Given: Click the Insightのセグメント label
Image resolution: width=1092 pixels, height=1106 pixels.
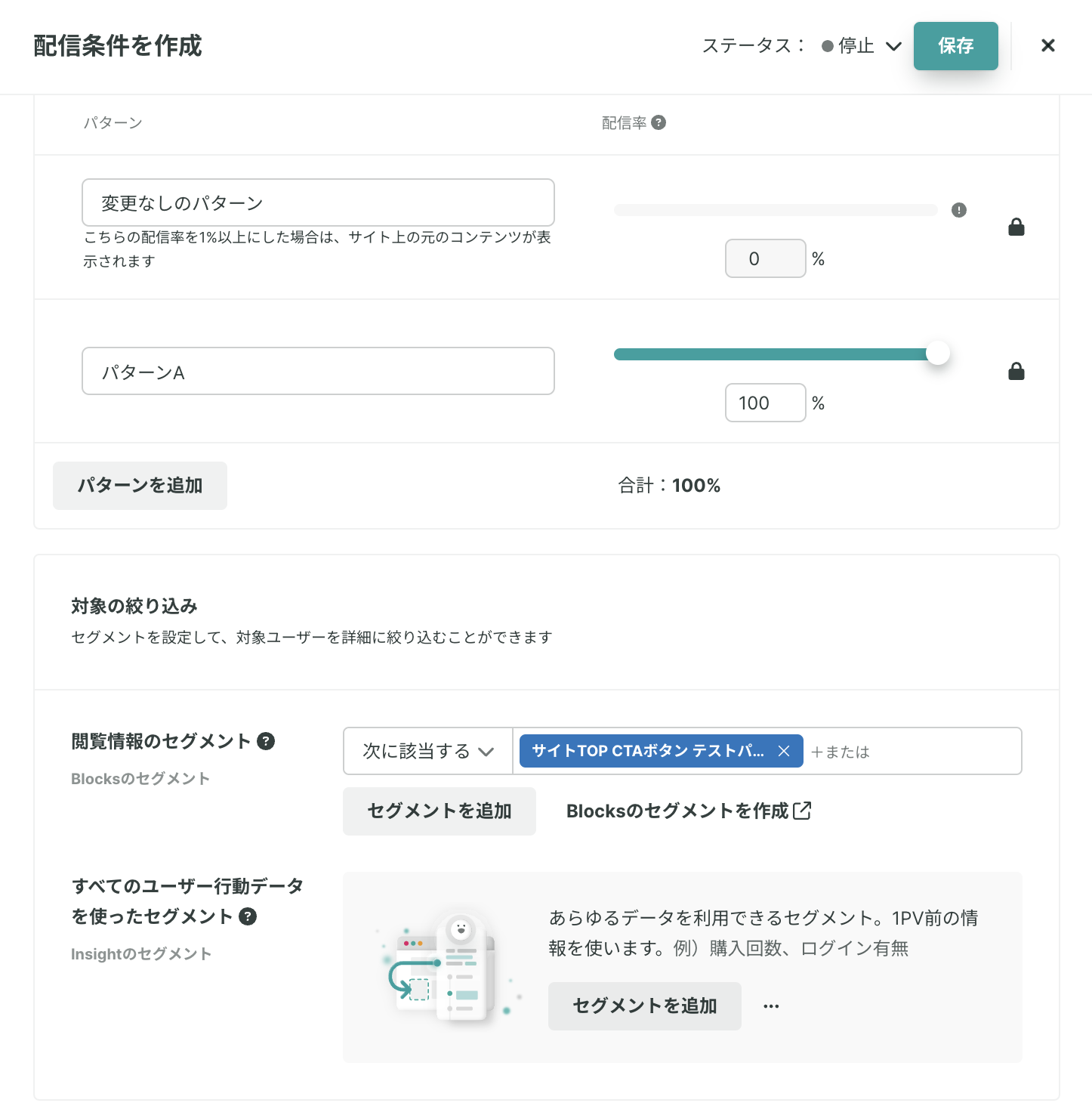Looking at the screenshot, I should [141, 954].
